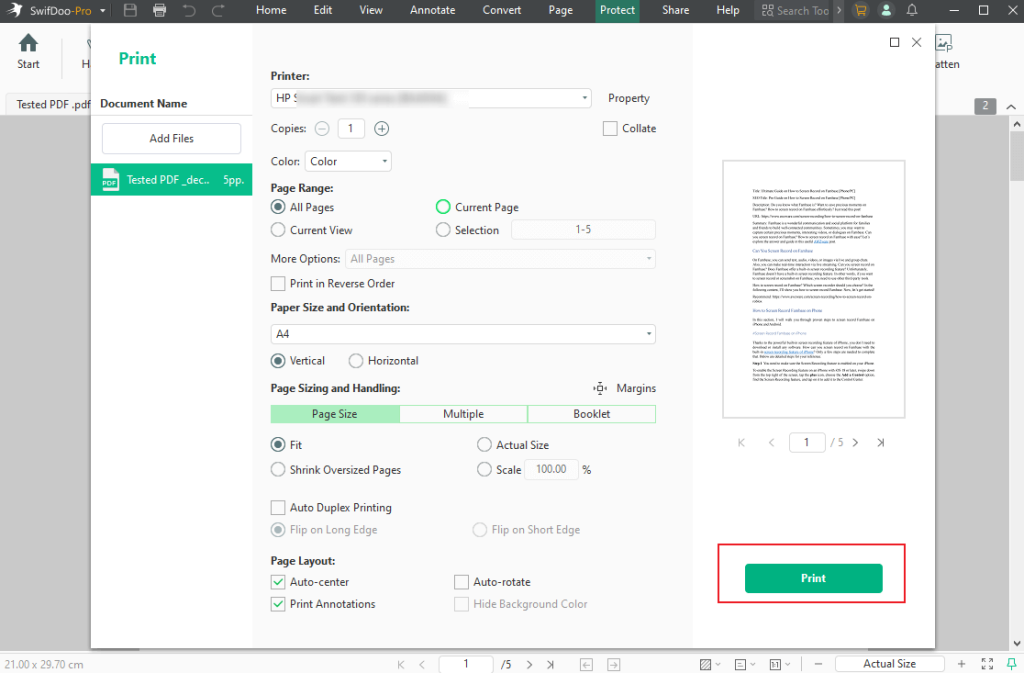Click the Redo arrow icon
1024x673 pixels.
(217, 10)
